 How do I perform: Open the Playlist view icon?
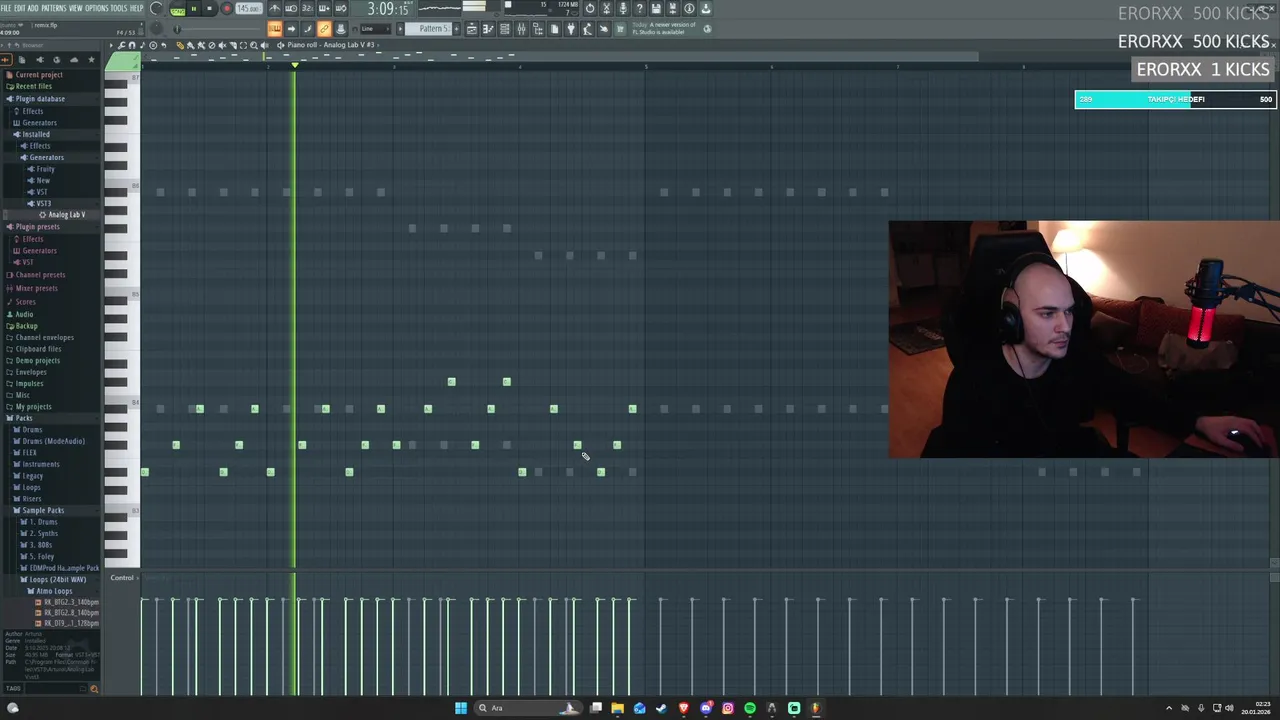[472, 28]
